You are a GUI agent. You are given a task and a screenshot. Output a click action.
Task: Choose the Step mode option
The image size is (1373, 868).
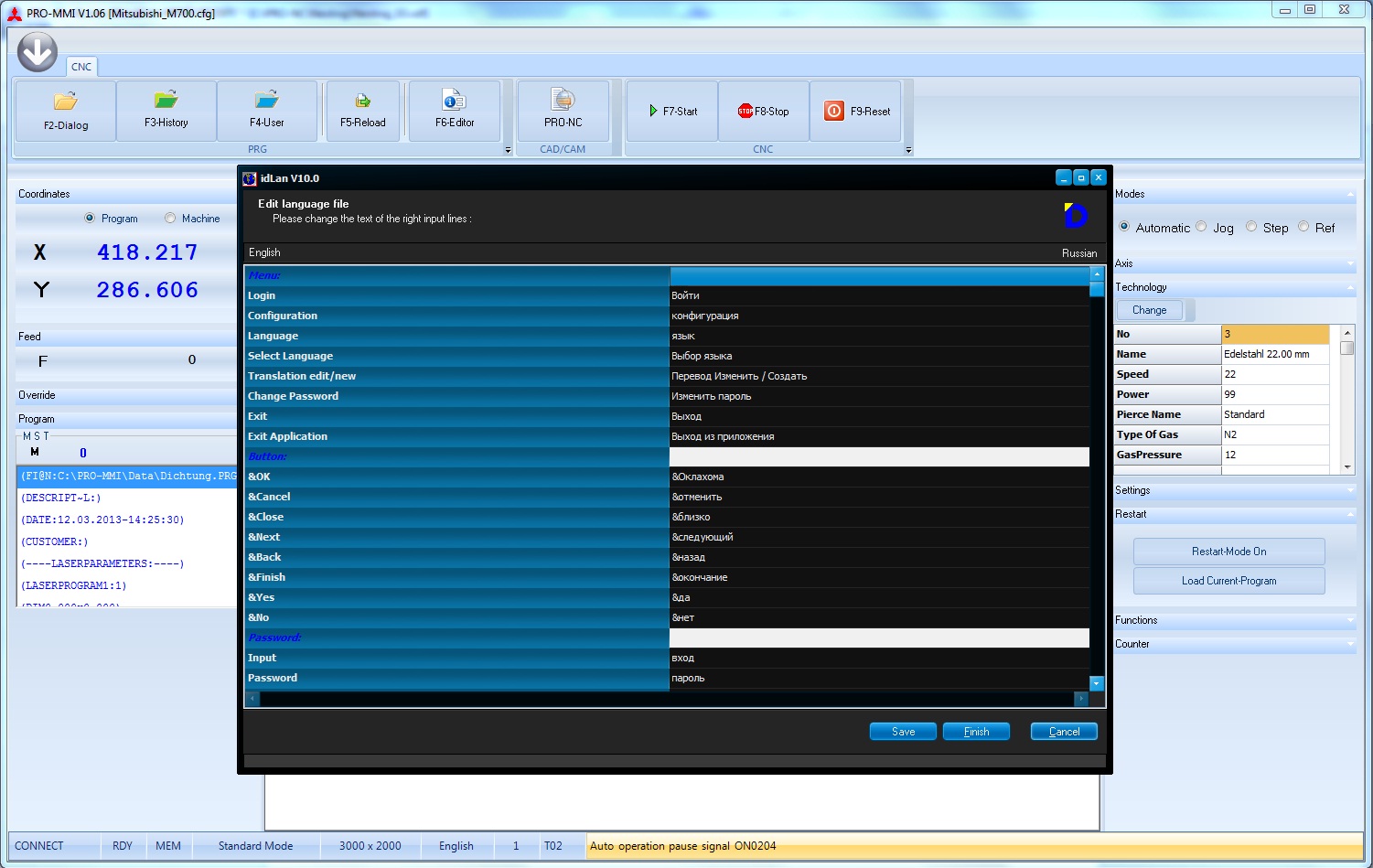1252,228
